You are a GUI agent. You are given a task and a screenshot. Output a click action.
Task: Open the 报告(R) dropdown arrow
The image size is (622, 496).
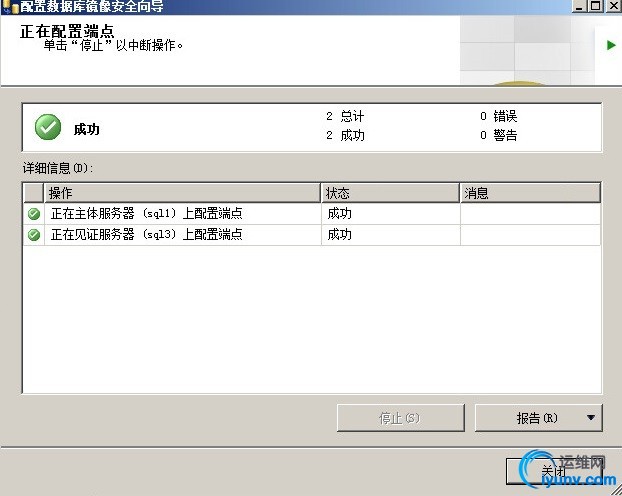[x=591, y=417]
